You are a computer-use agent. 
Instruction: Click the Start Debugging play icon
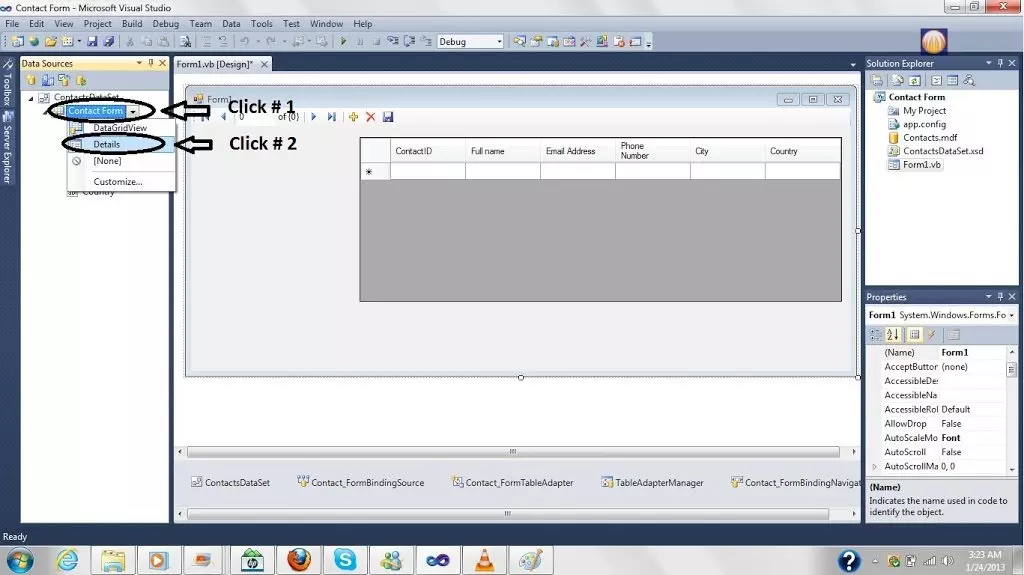(x=344, y=41)
